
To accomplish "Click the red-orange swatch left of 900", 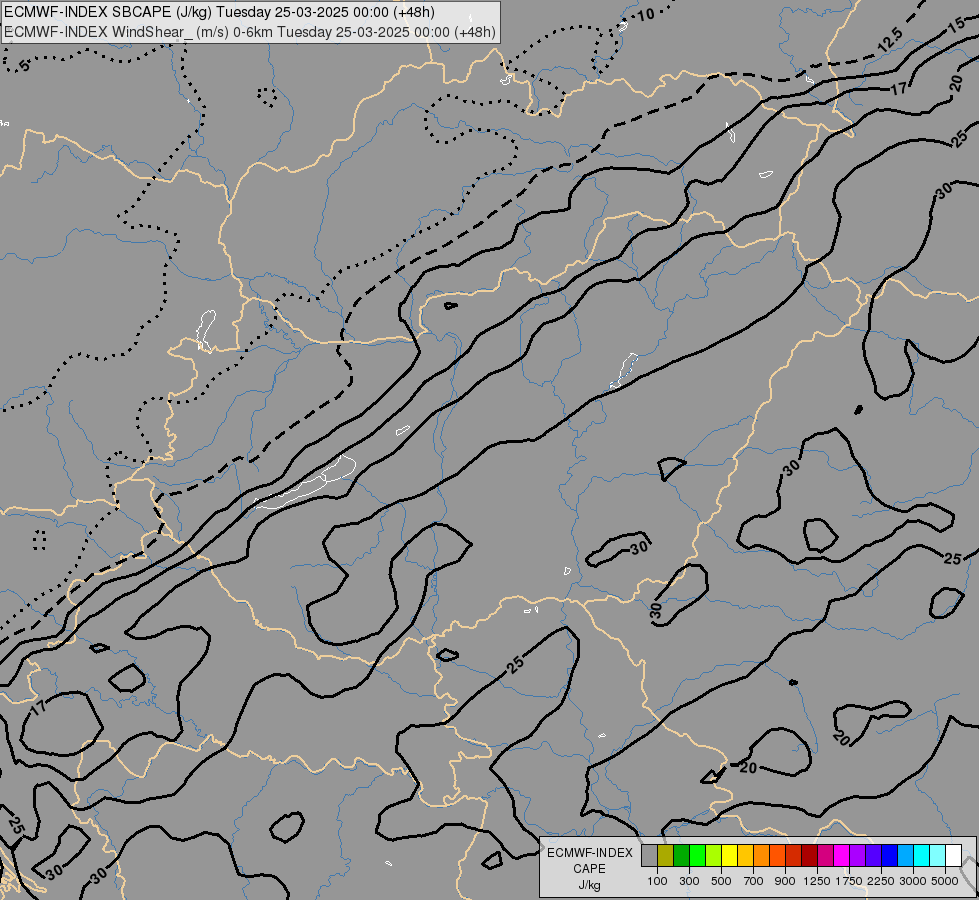I will tap(777, 856).
